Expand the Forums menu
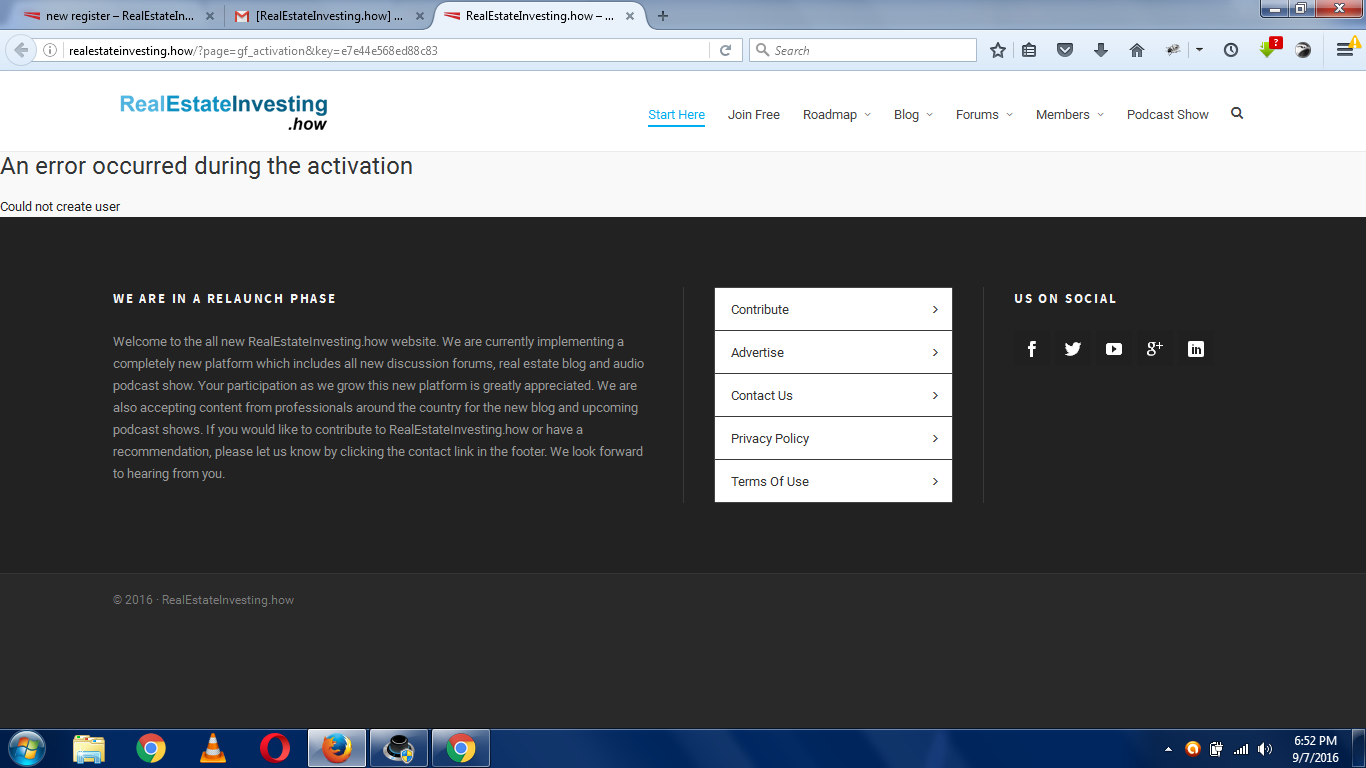The height and width of the screenshot is (768, 1366). (984, 115)
